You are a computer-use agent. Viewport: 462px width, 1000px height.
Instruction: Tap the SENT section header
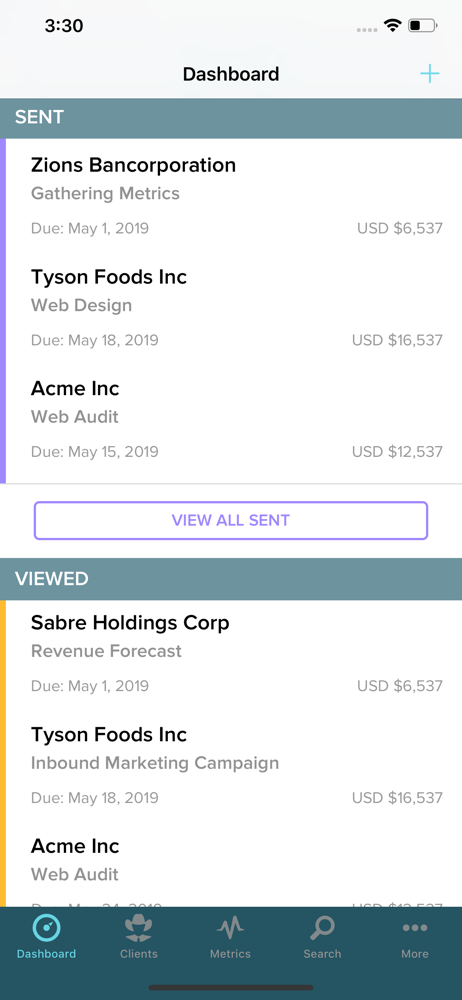point(231,118)
